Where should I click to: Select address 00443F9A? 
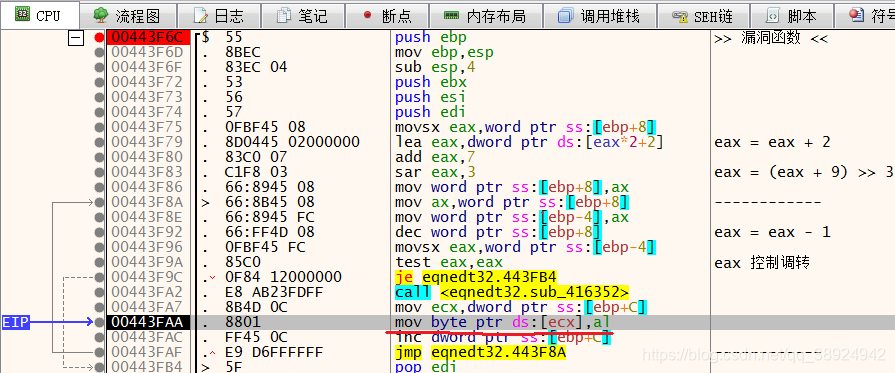pos(148,262)
